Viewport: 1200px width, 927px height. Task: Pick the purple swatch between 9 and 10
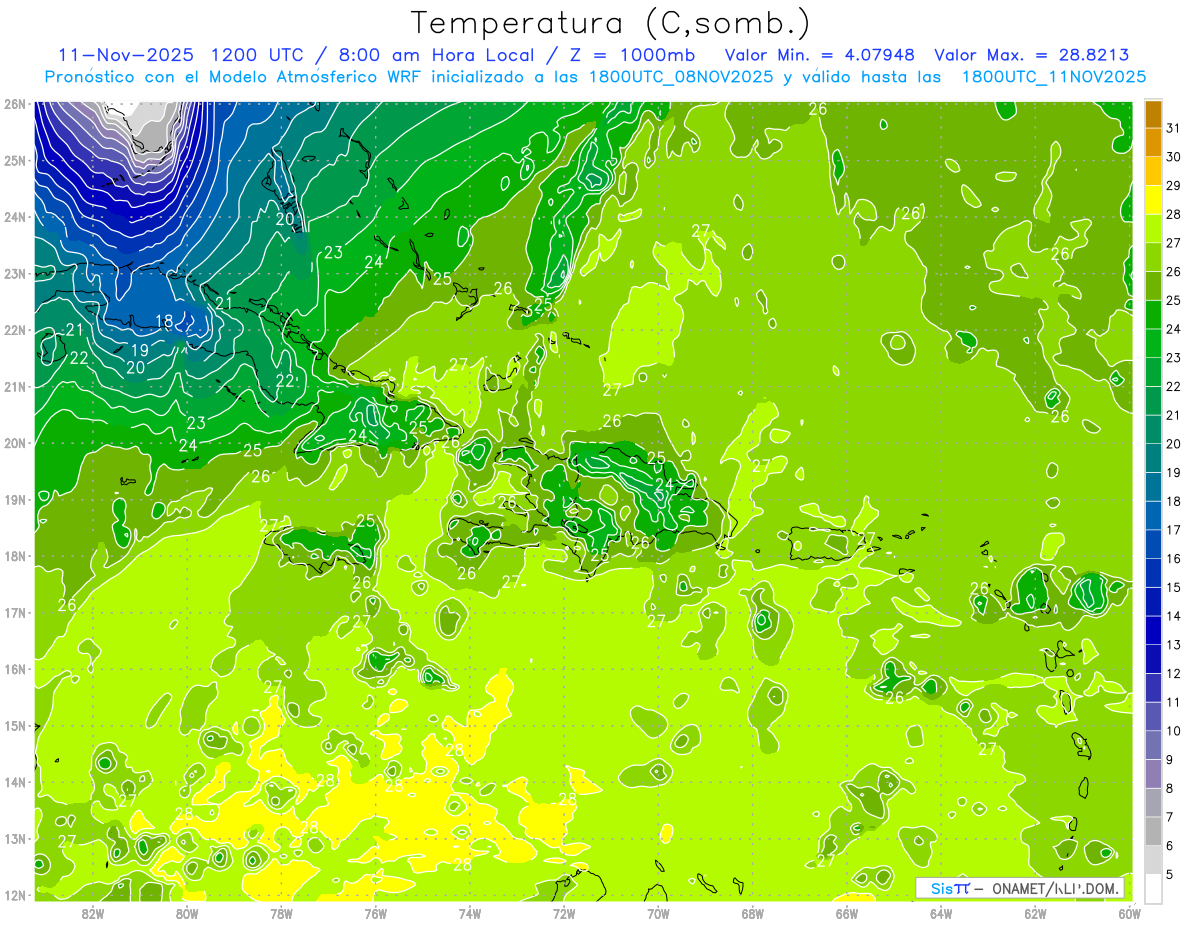click(x=1153, y=745)
